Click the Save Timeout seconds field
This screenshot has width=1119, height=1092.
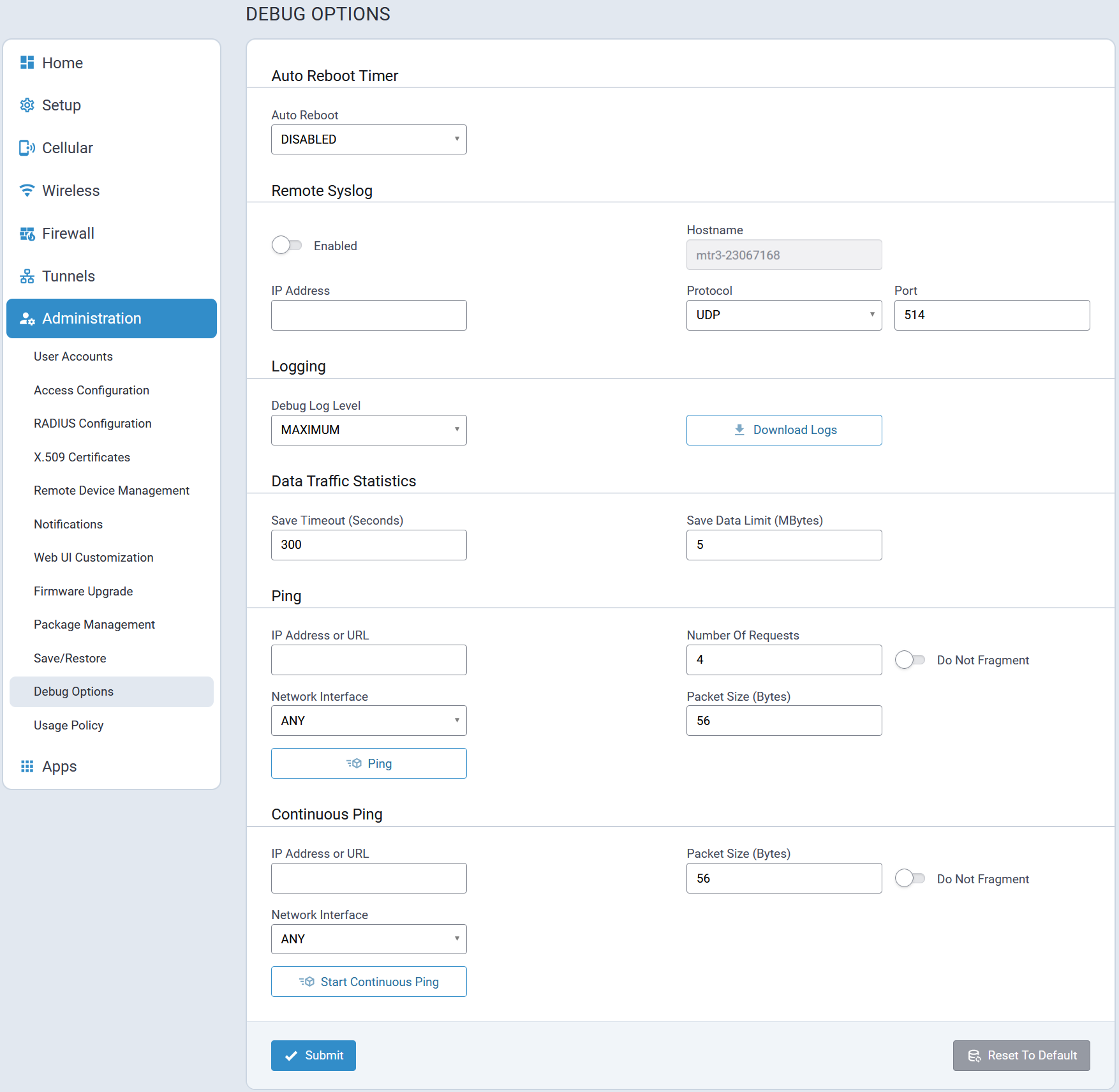(x=369, y=545)
